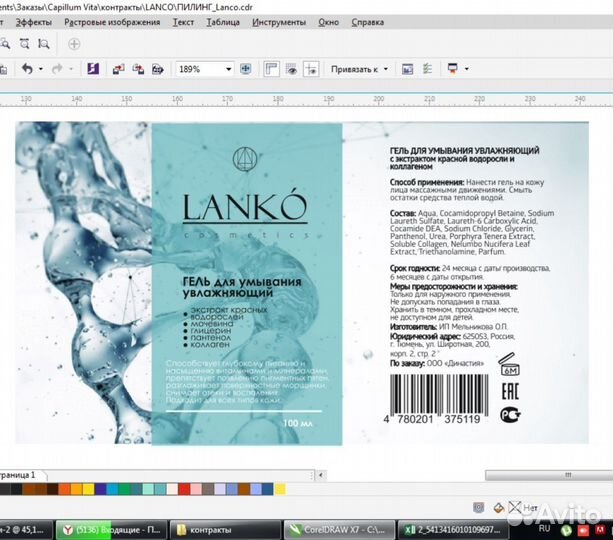
Task: Toggle the eye-shaped guides visibility icon
Action: pos(292,69)
